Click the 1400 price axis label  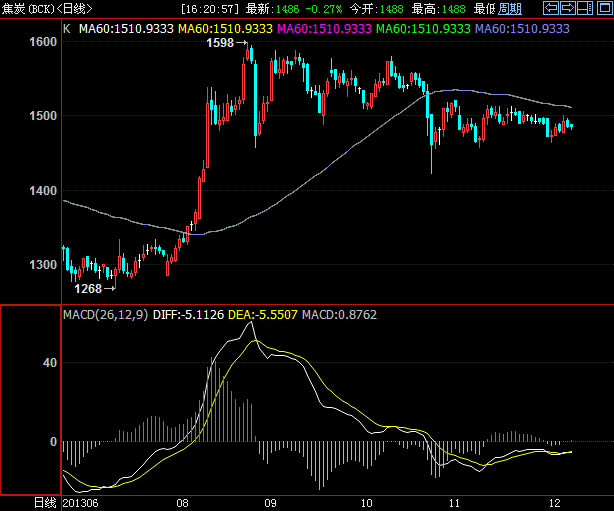[x=43, y=191]
